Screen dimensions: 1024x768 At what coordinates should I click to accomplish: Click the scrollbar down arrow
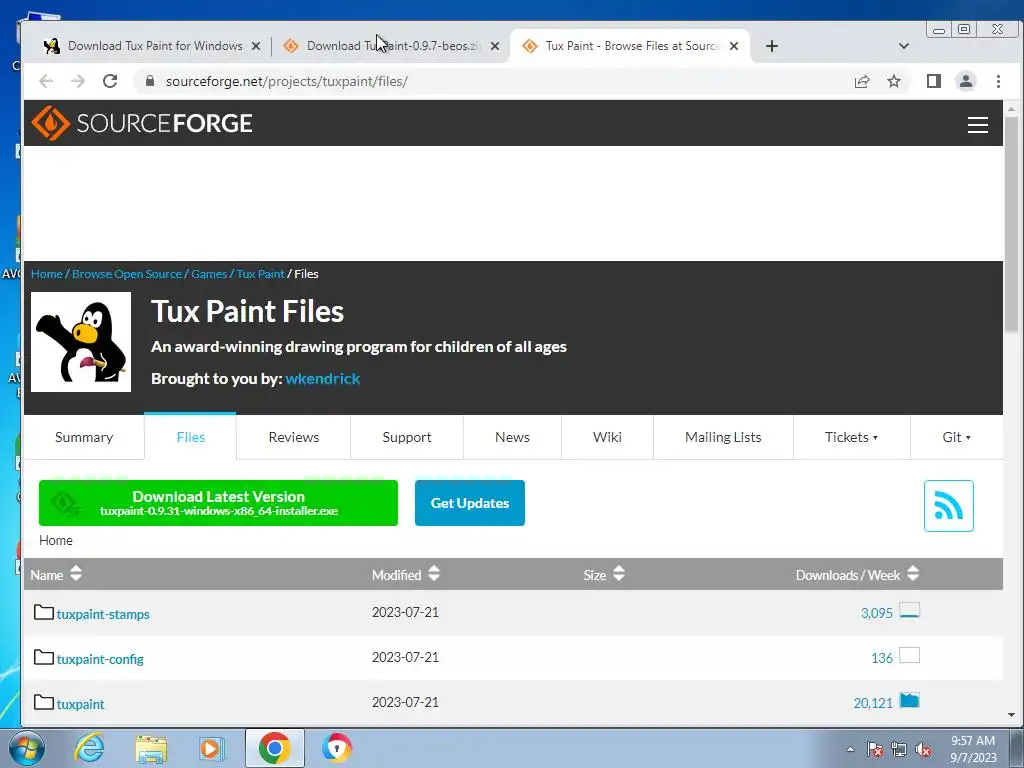pyautogui.click(x=1011, y=715)
